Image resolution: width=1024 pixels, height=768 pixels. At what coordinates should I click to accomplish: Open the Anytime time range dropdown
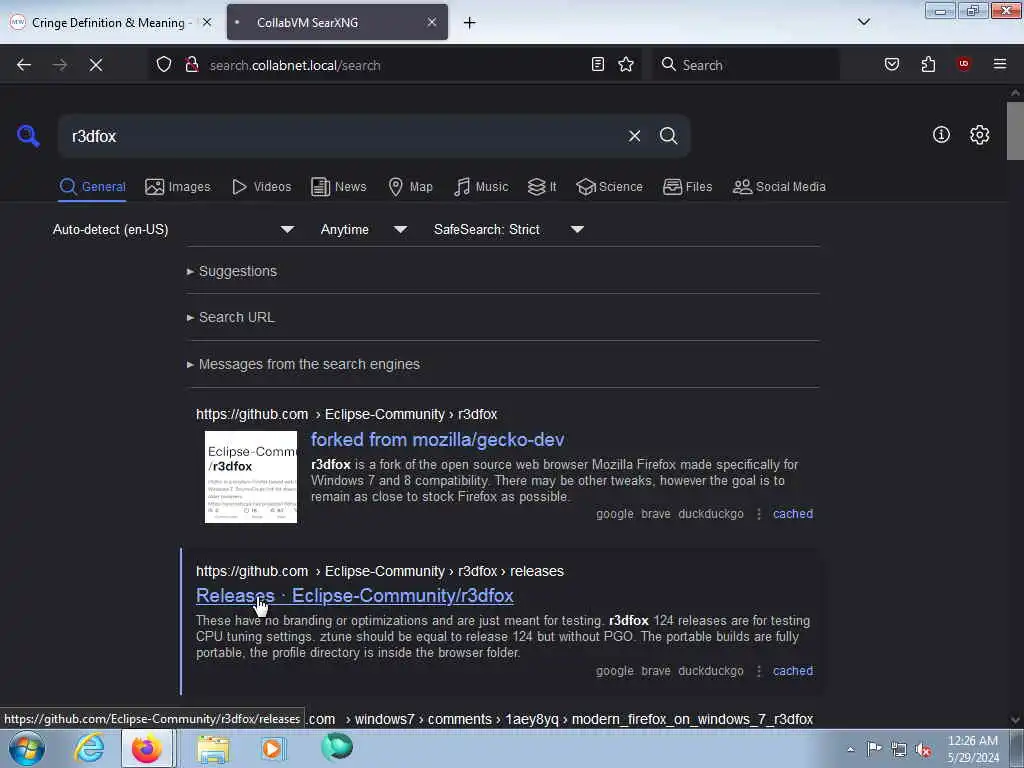[364, 229]
